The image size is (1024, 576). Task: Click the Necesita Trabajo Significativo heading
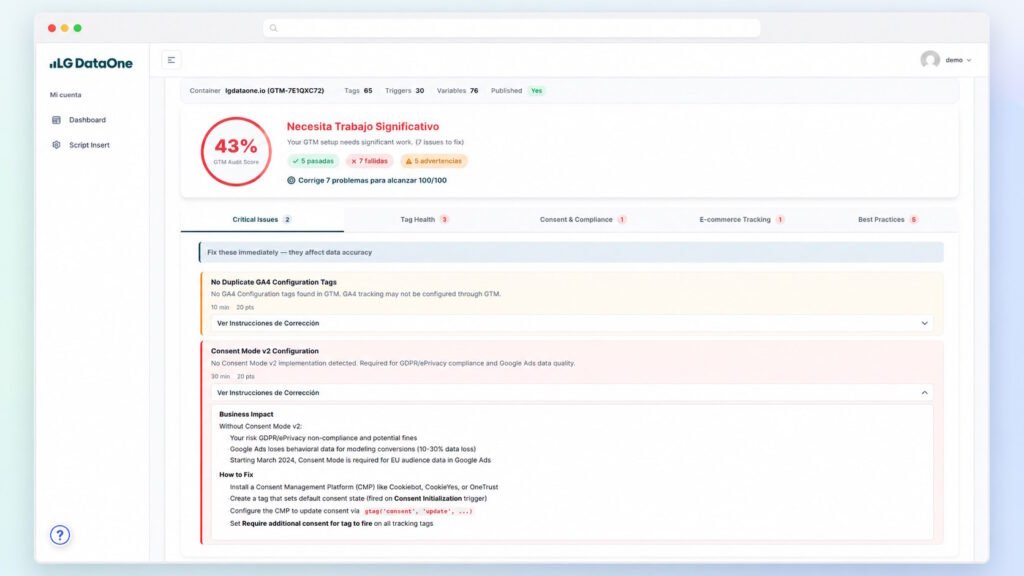click(362, 127)
